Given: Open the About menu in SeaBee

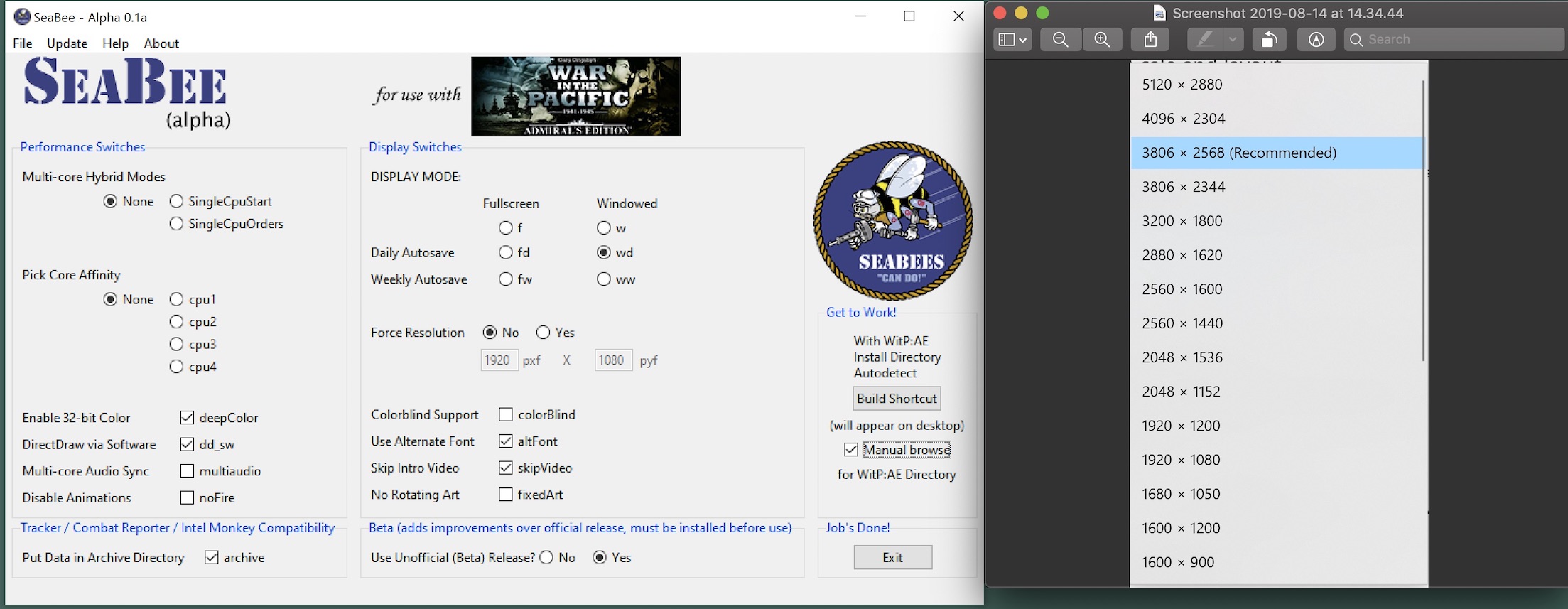Looking at the screenshot, I should tap(161, 43).
